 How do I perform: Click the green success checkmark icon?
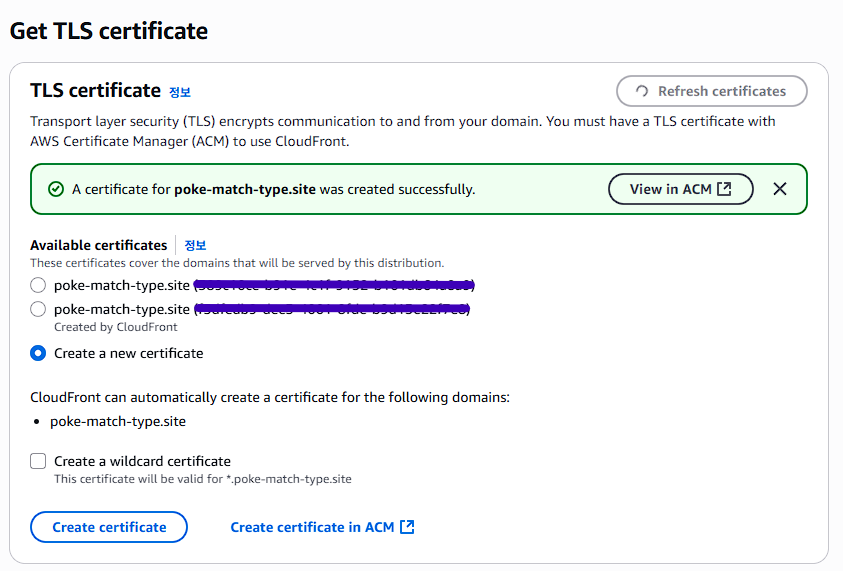pos(56,189)
